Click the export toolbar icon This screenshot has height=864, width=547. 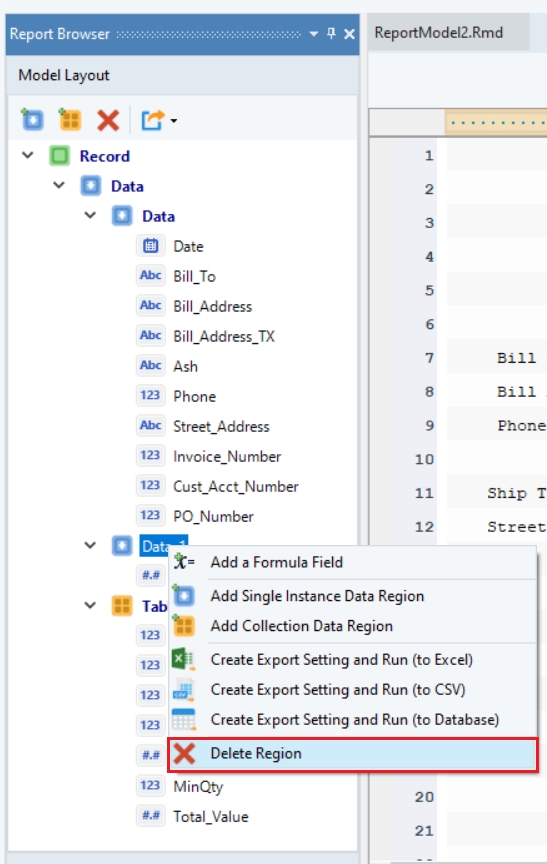[x=153, y=120]
